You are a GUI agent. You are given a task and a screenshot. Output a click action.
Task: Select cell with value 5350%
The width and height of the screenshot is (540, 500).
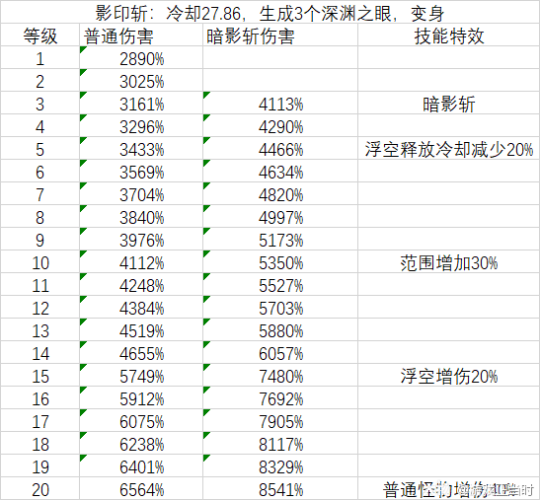(280, 262)
